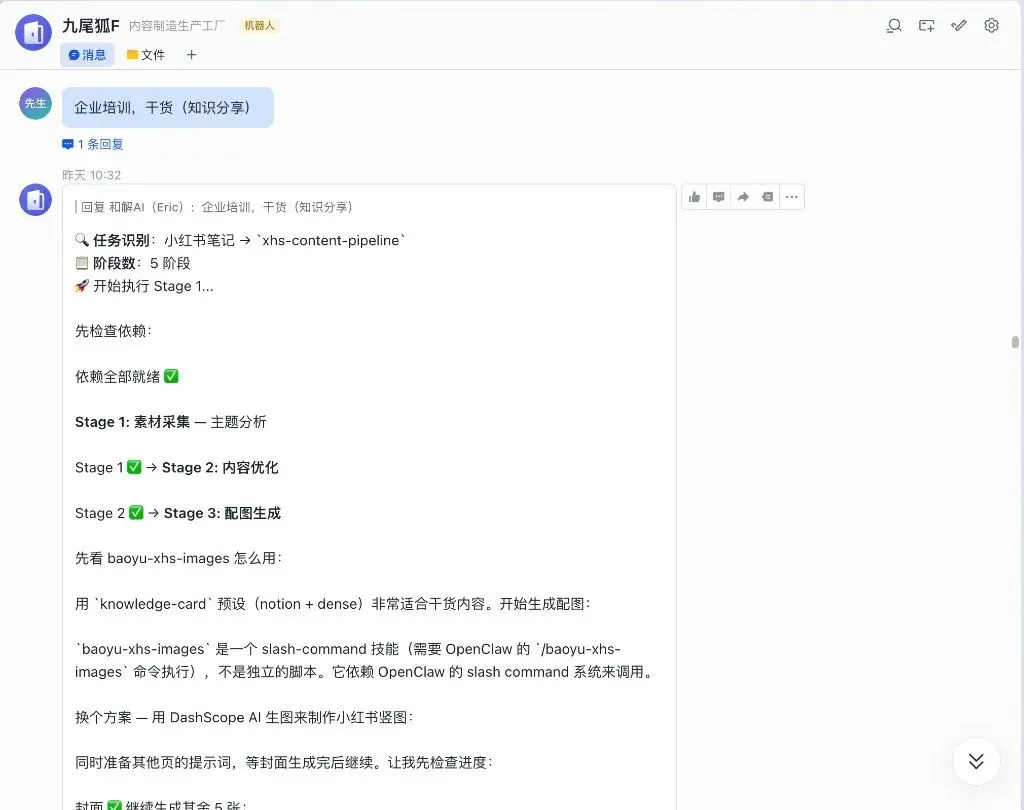Click the 机器人 tag label
Screen dimensions: 1024x810
259,25
